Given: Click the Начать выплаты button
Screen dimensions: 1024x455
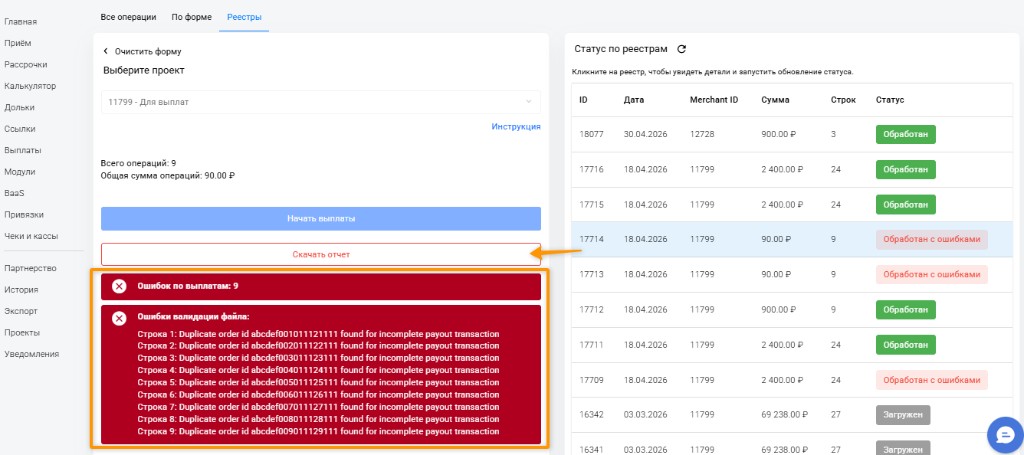Looking at the screenshot, I should tap(321, 219).
